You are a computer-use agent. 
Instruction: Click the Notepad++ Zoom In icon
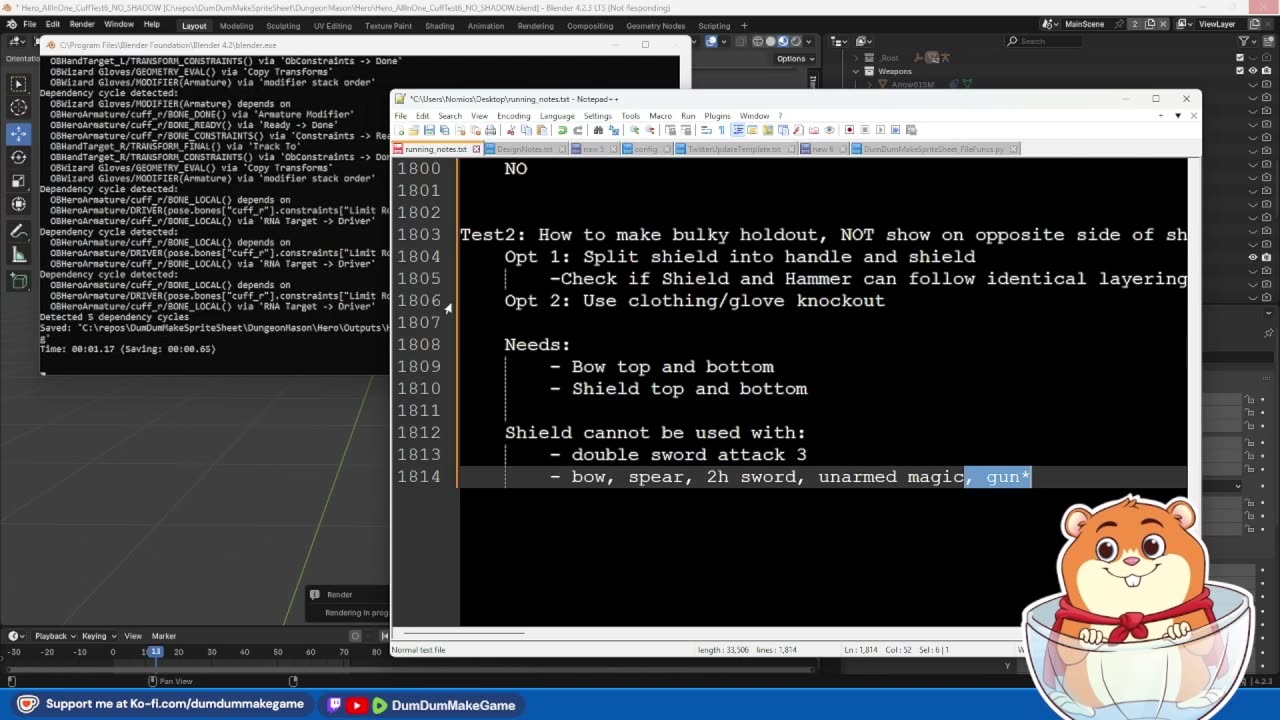[634, 130]
